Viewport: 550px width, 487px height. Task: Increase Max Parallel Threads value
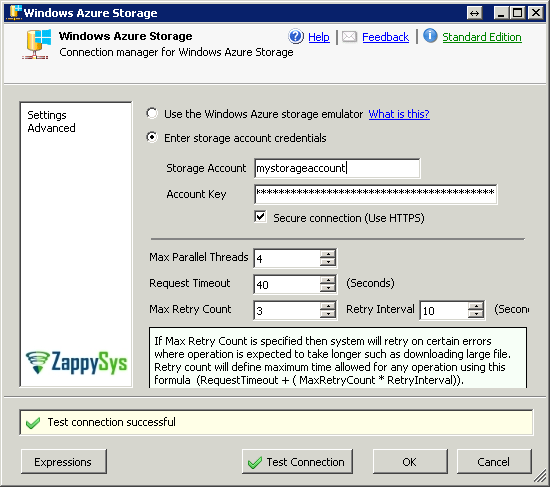pos(328,254)
